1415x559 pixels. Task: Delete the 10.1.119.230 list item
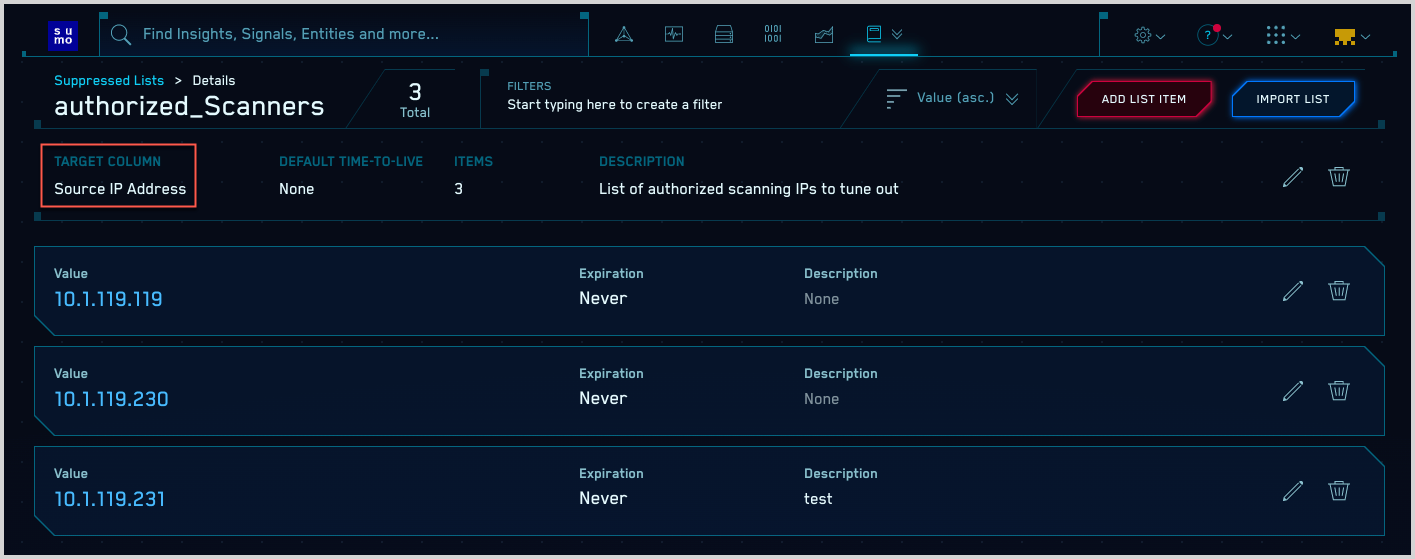[1339, 391]
